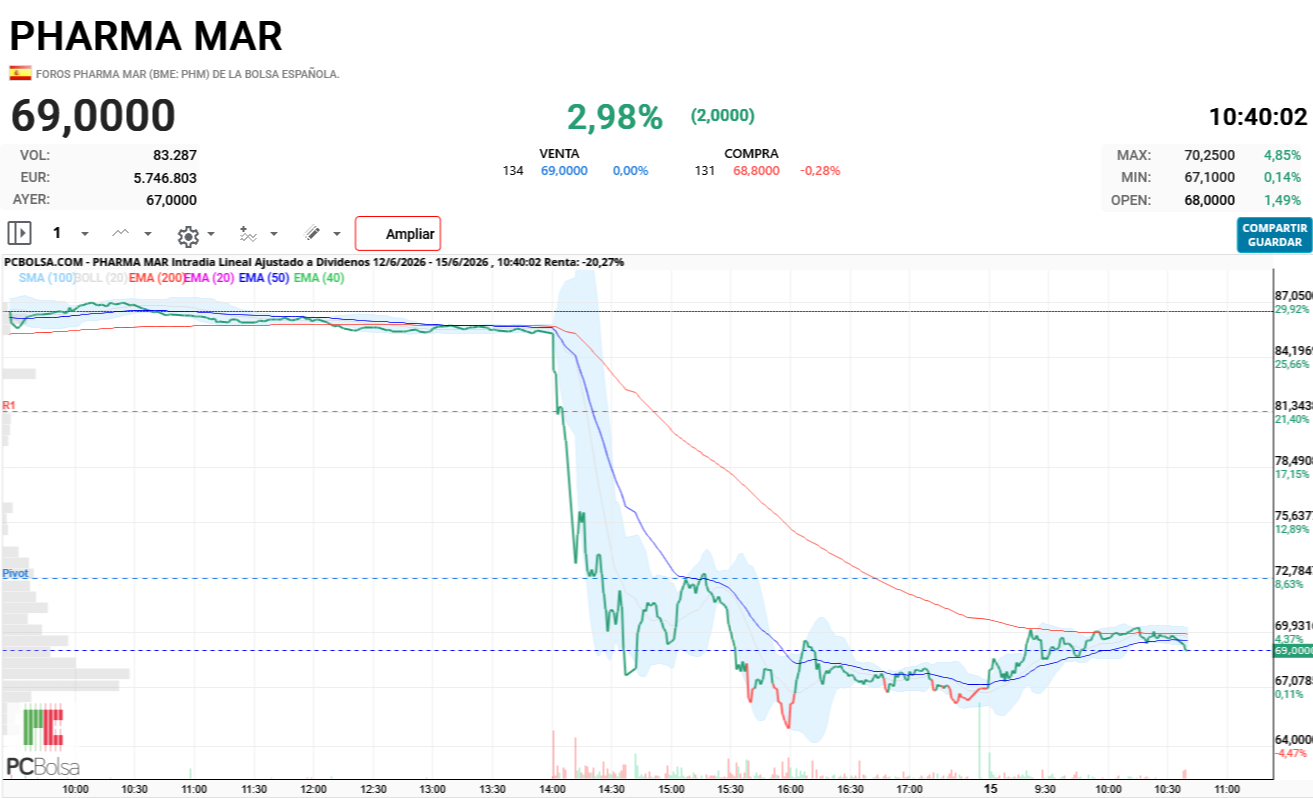This screenshot has width=1313, height=798.
Task: Expand the drawing tools dropdown arrow
Action: (337, 234)
